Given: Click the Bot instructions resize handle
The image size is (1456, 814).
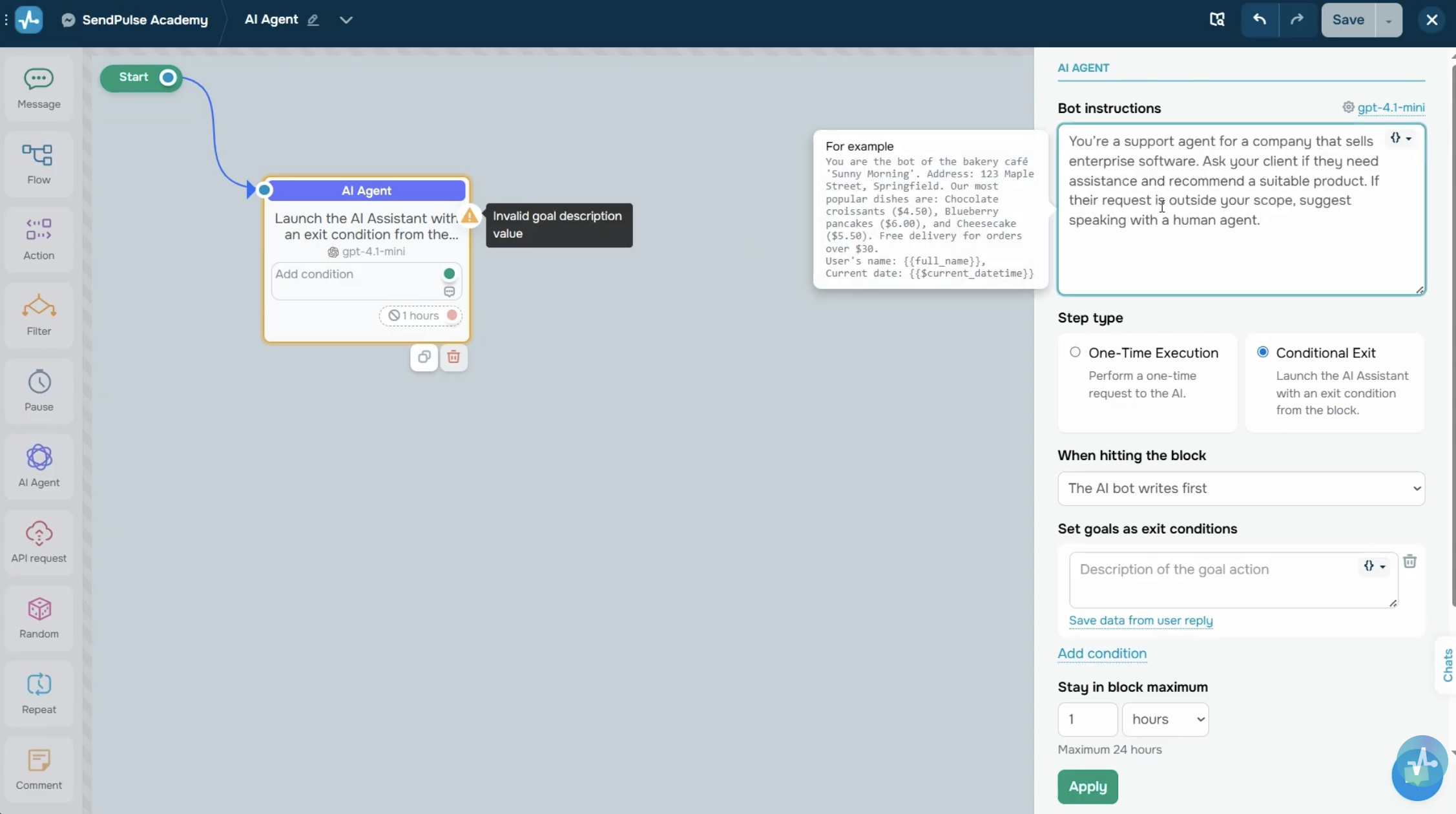Looking at the screenshot, I should coord(1419,289).
